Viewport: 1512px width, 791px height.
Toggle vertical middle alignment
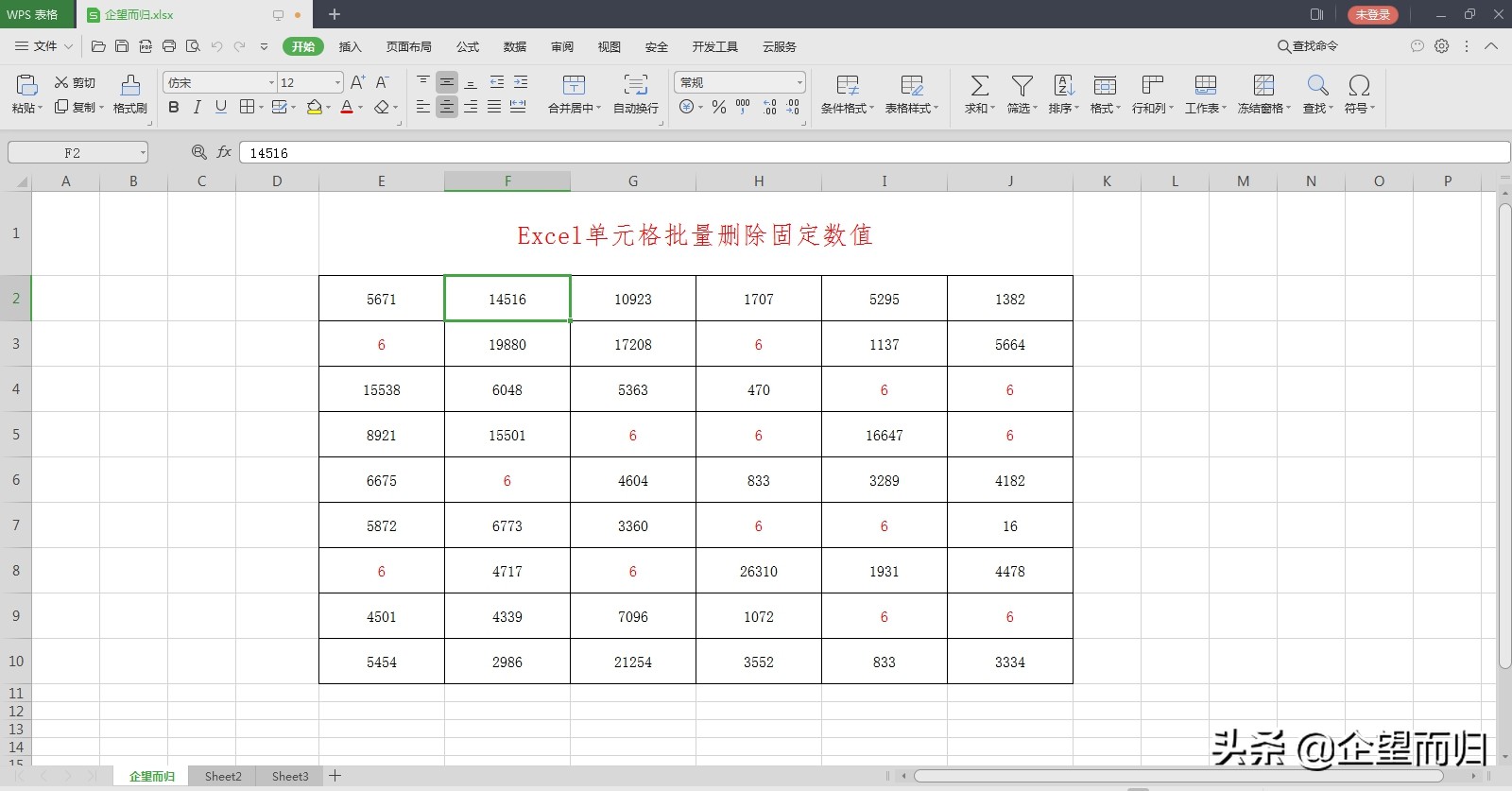[447, 82]
